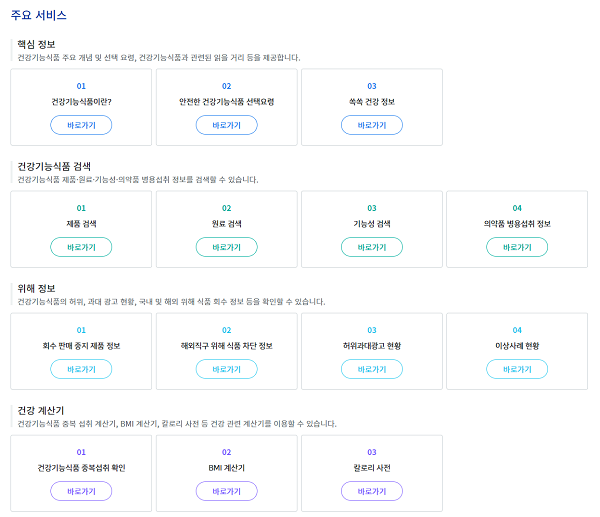Image resolution: width=600 pixels, height=517 pixels.
Task: Click 바로가기 for 회수 판매 중지 제품 정보
Action: pyautogui.click(x=81, y=369)
